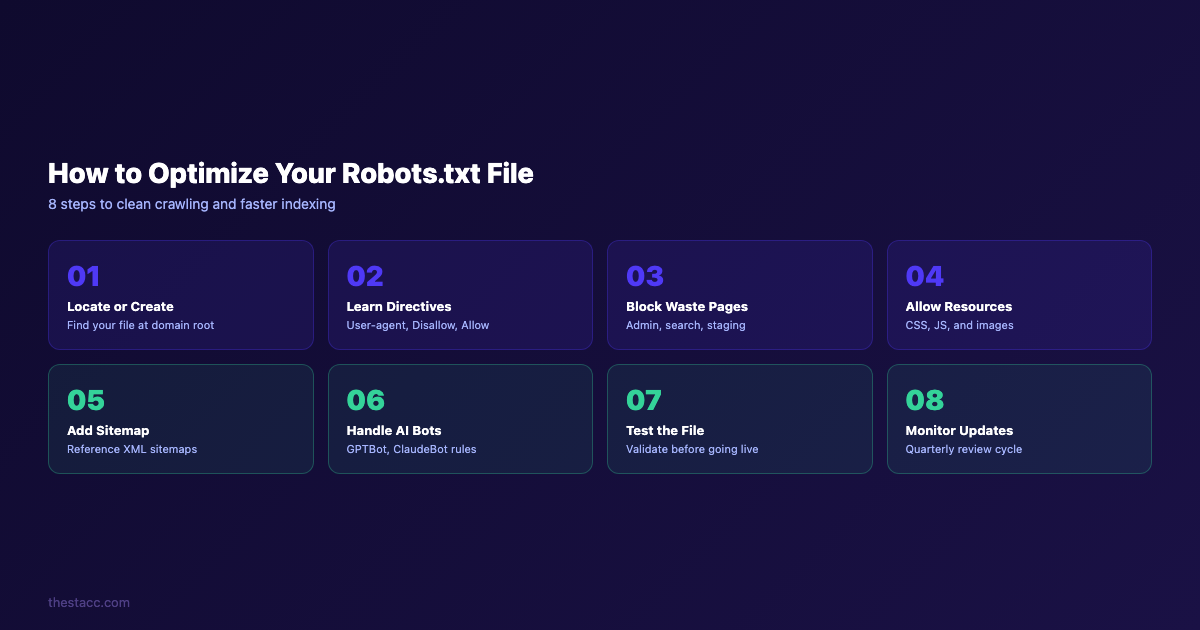Viewport: 1200px width, 630px height.
Task: Select the "Handle AI Bots" card
Action: (x=460, y=419)
